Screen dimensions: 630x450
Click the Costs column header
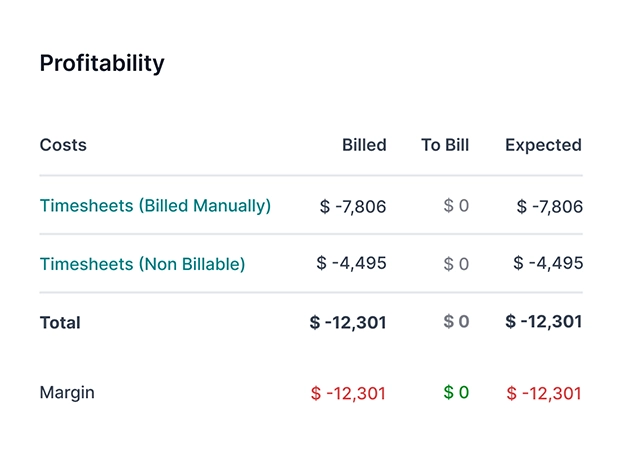tap(63, 145)
